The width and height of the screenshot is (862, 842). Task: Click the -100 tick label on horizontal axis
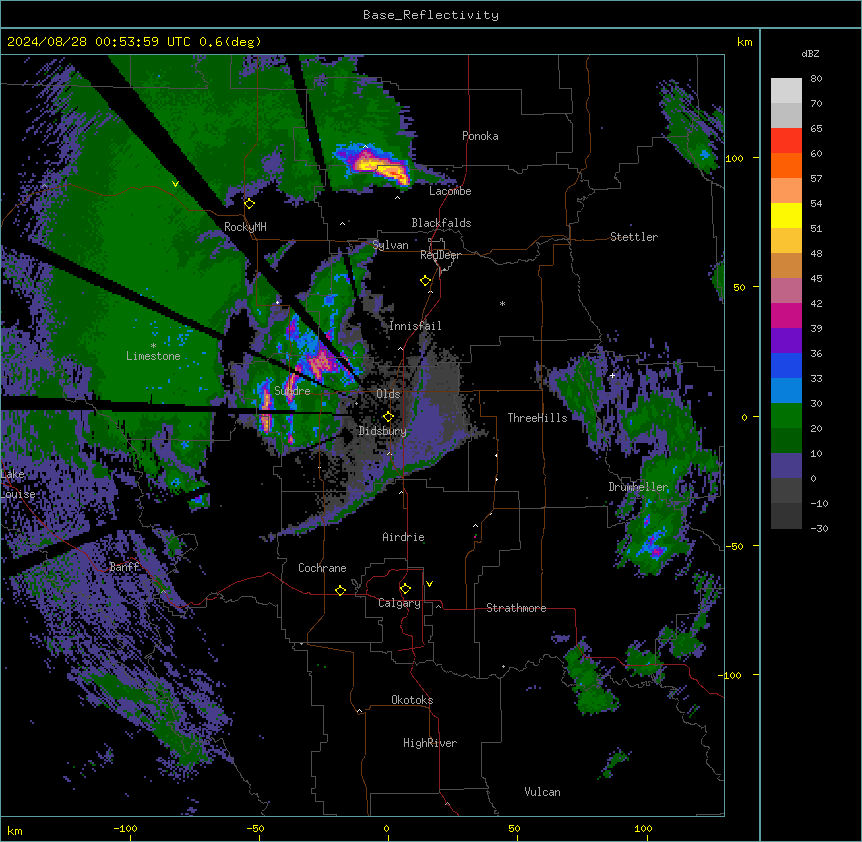tap(125, 828)
